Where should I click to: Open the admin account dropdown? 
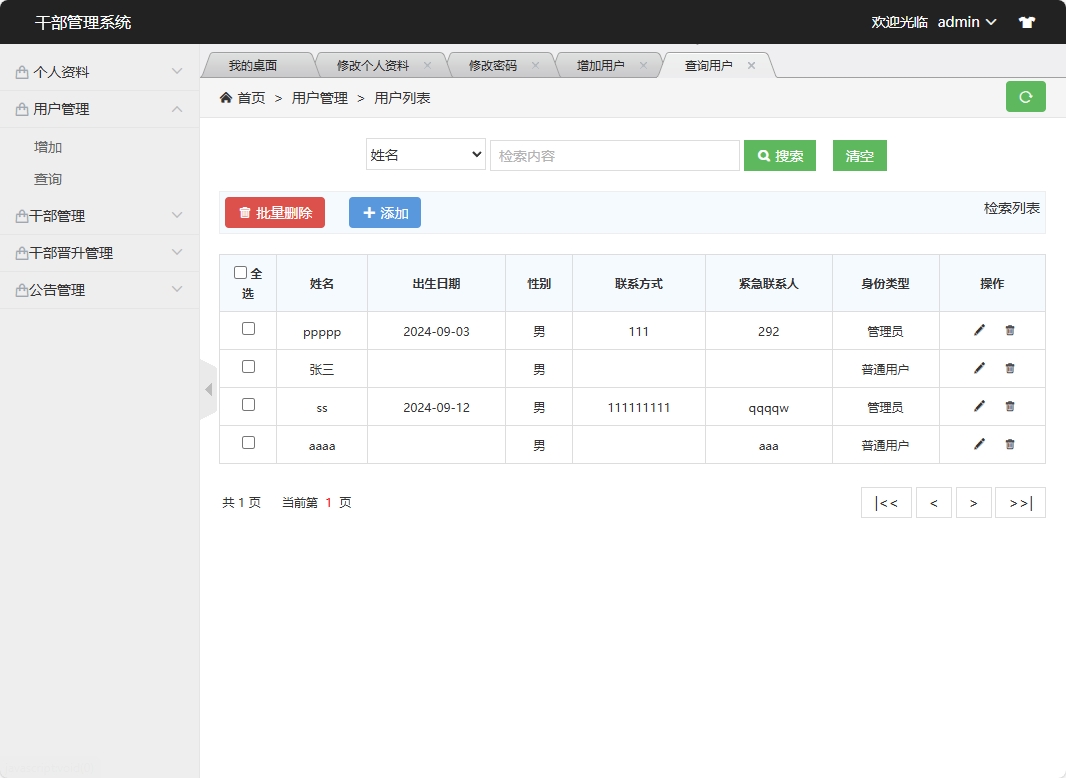(x=964, y=21)
